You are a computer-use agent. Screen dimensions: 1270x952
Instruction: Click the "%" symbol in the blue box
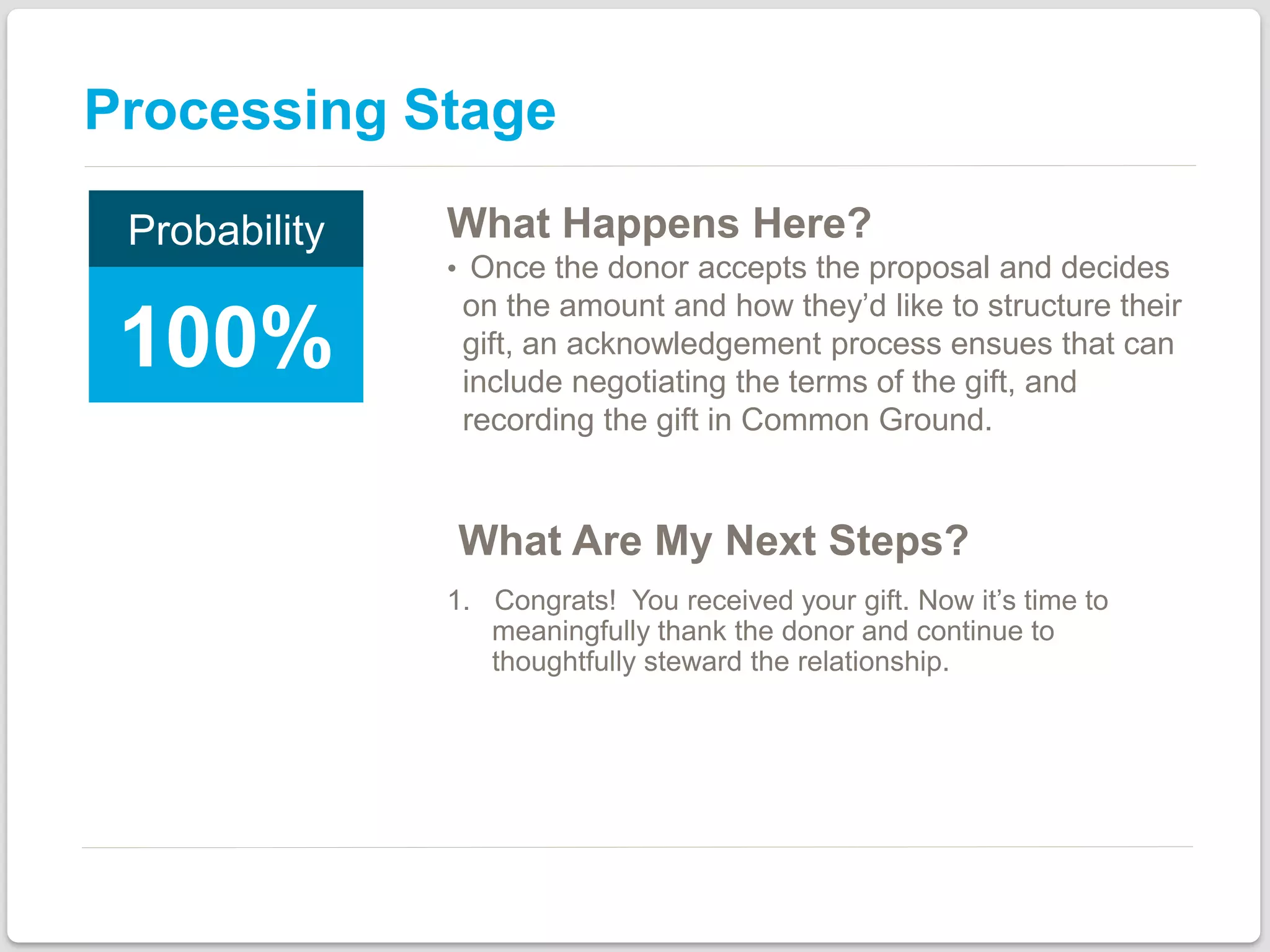click(296, 338)
